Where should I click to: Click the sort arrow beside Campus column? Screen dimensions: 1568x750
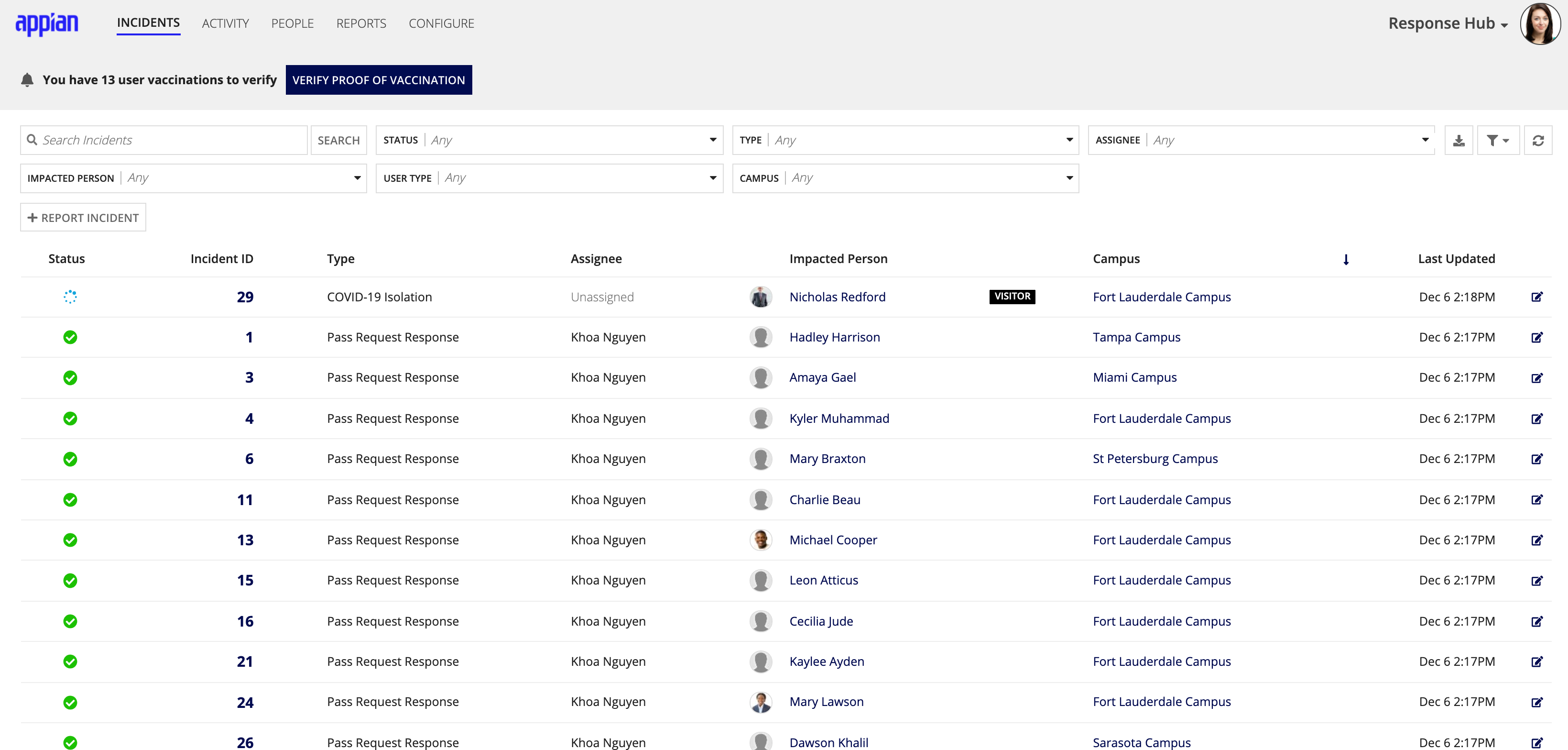click(x=1346, y=260)
